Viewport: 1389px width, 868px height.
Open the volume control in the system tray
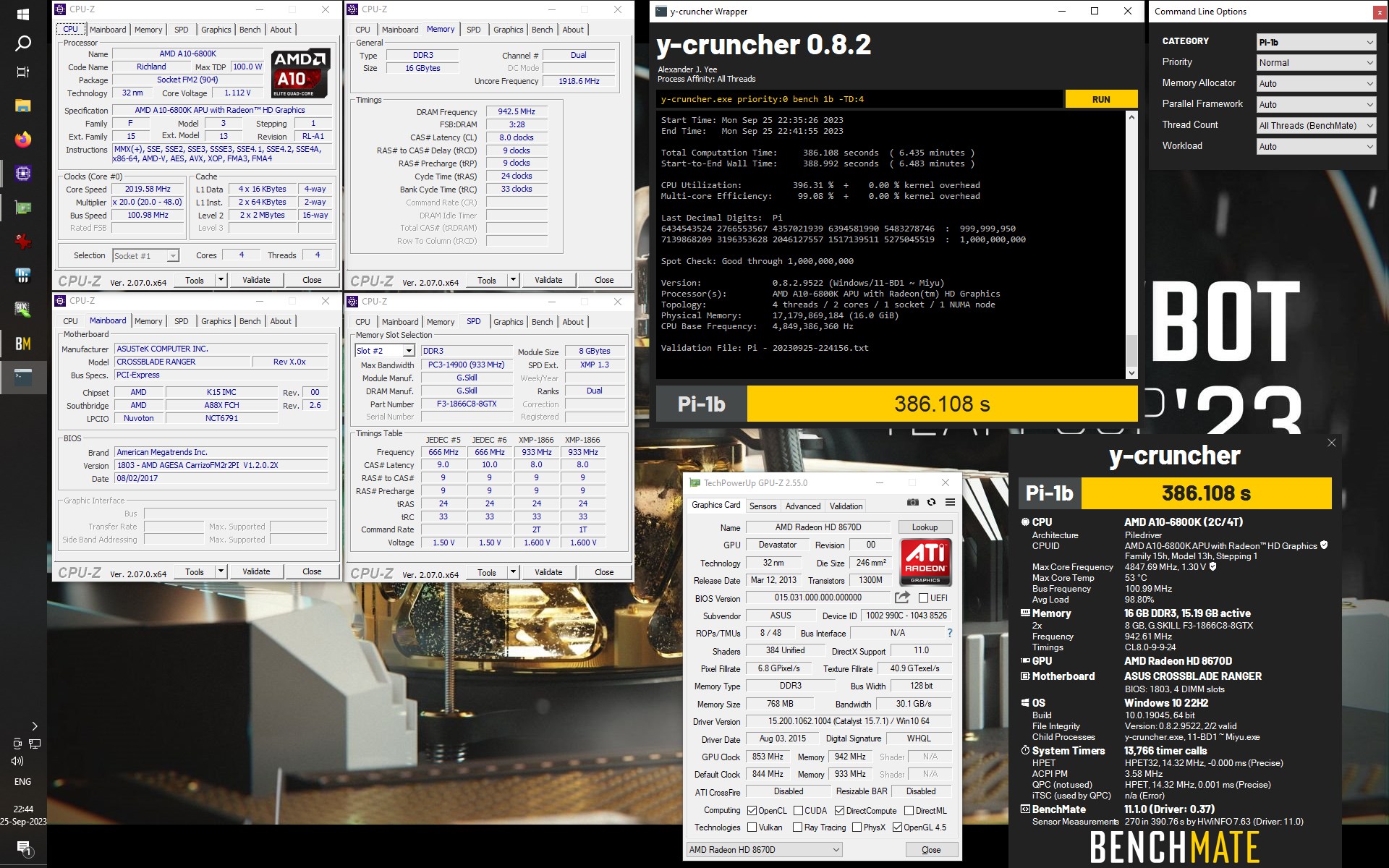(17, 761)
